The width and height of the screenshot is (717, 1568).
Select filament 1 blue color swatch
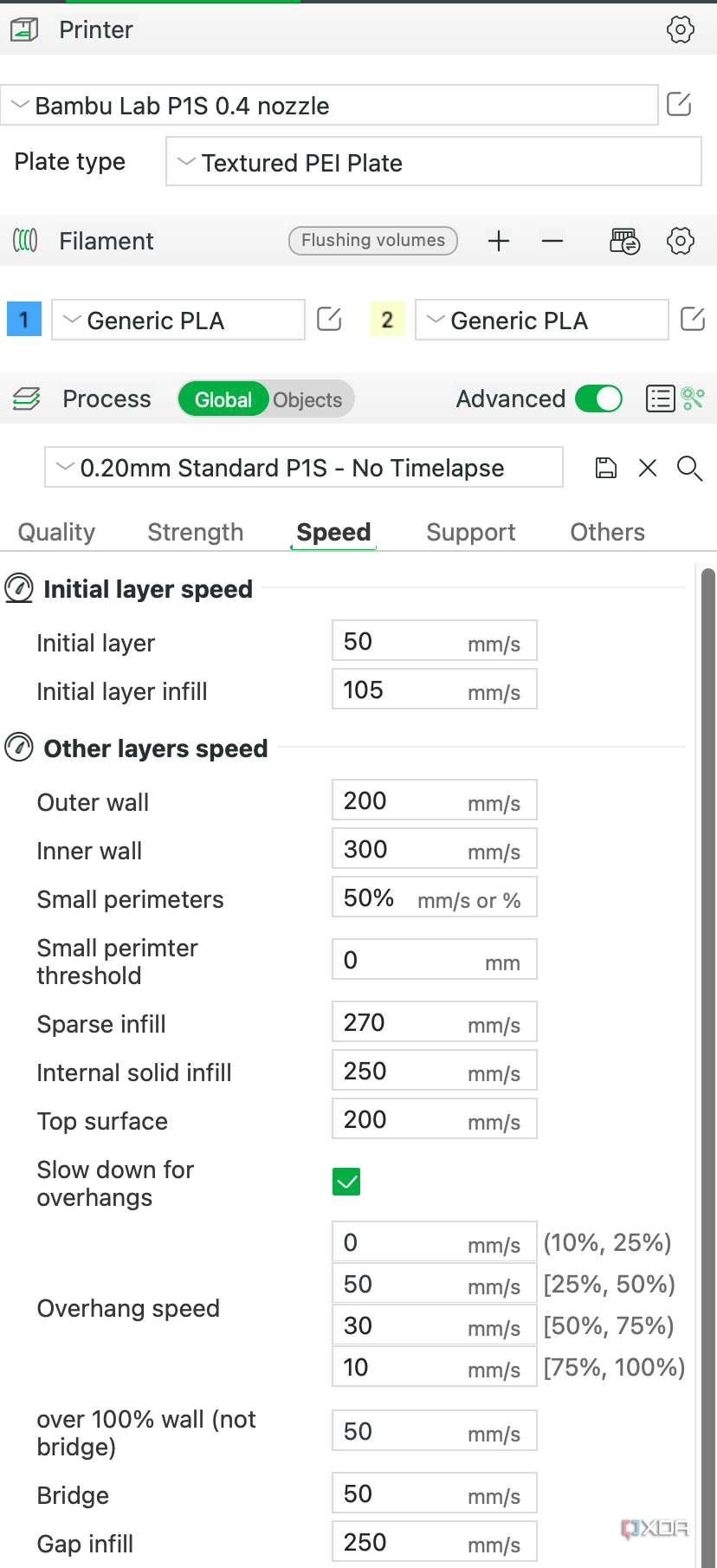click(x=24, y=320)
